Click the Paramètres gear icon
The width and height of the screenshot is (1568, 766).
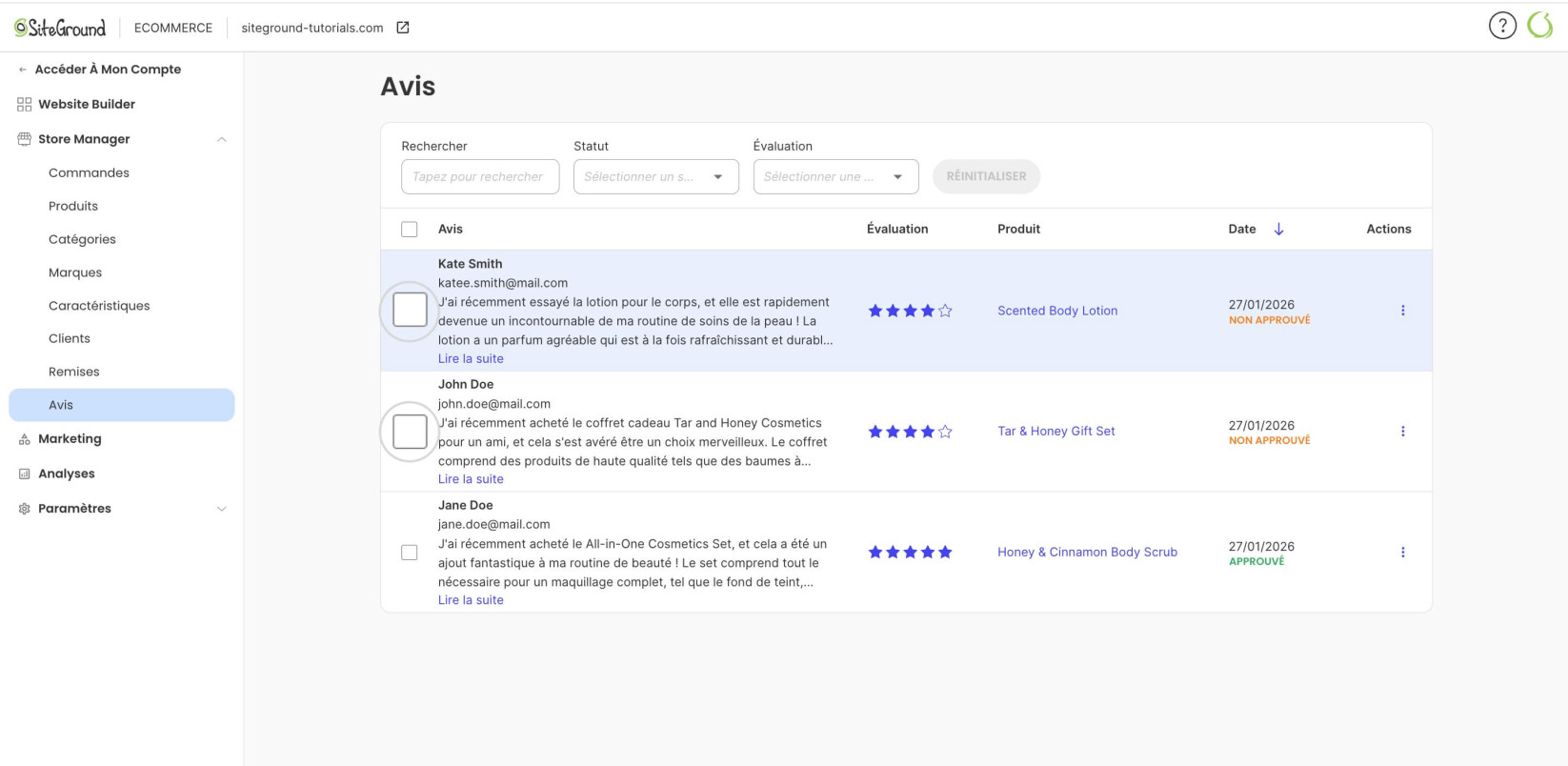(25, 509)
